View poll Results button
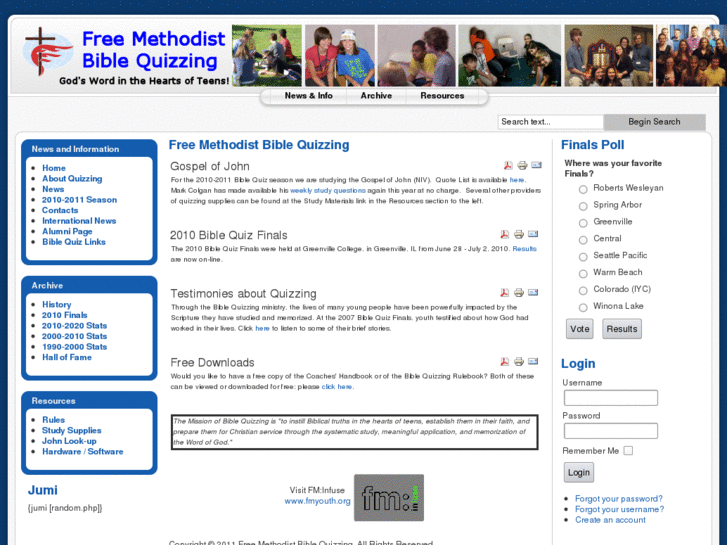 click(x=622, y=329)
